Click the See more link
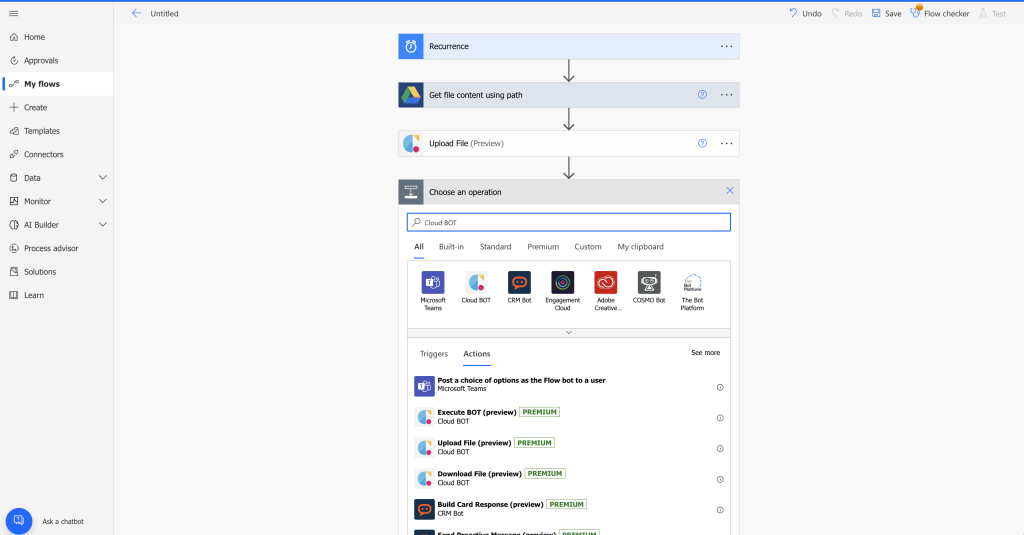The image size is (1024, 535). pyautogui.click(x=705, y=353)
